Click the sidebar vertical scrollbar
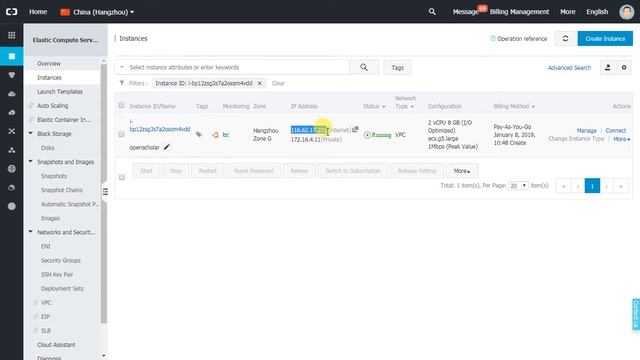 pos(103,192)
